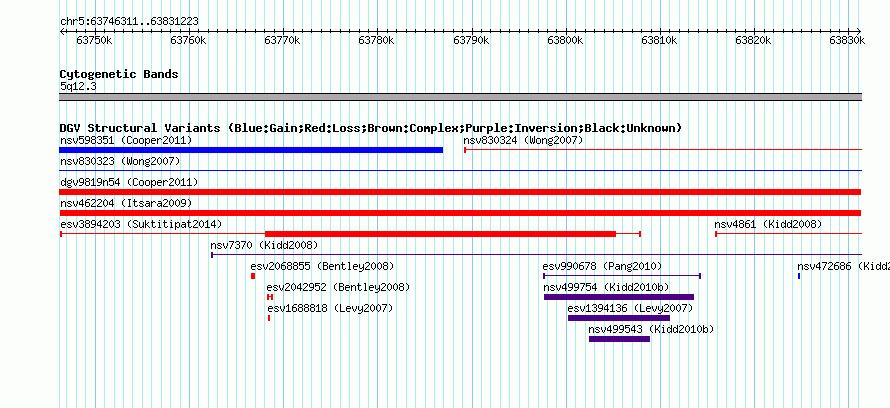Click the 63800k ruler tick label
Viewport: 890px width, 408px height.
[565, 40]
